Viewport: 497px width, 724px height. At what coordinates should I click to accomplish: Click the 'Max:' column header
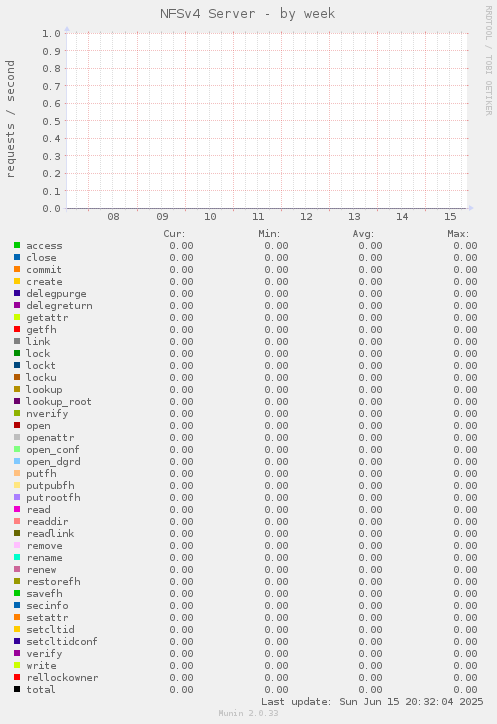[458, 234]
